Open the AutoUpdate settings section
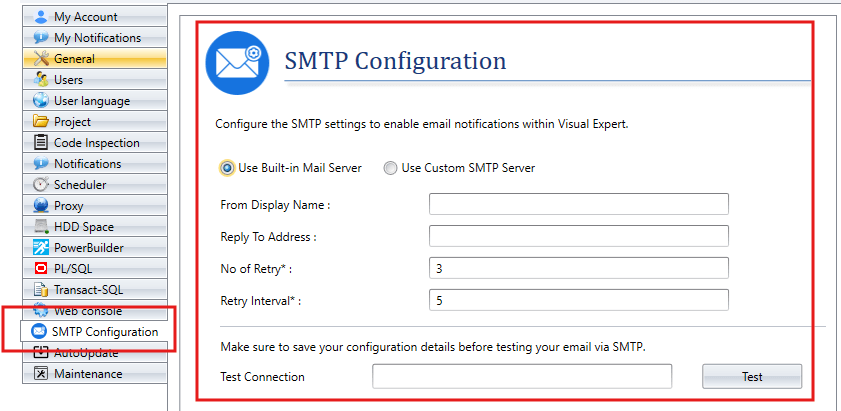 [95, 353]
